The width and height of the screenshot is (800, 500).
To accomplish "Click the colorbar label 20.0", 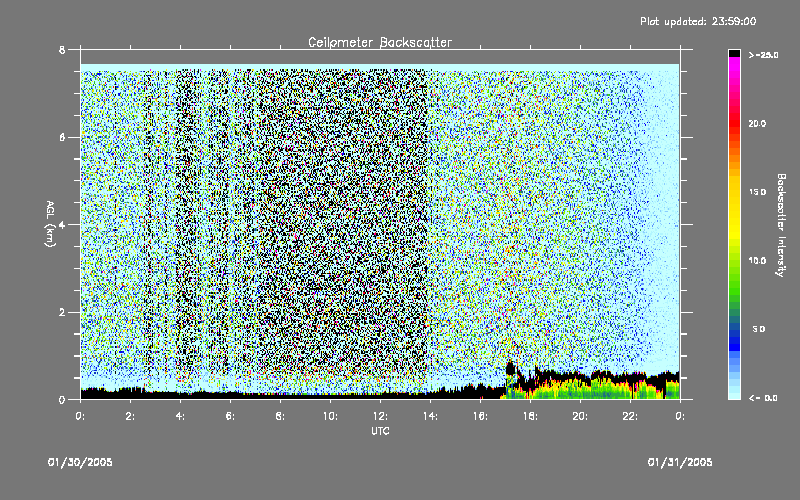I will point(757,123).
